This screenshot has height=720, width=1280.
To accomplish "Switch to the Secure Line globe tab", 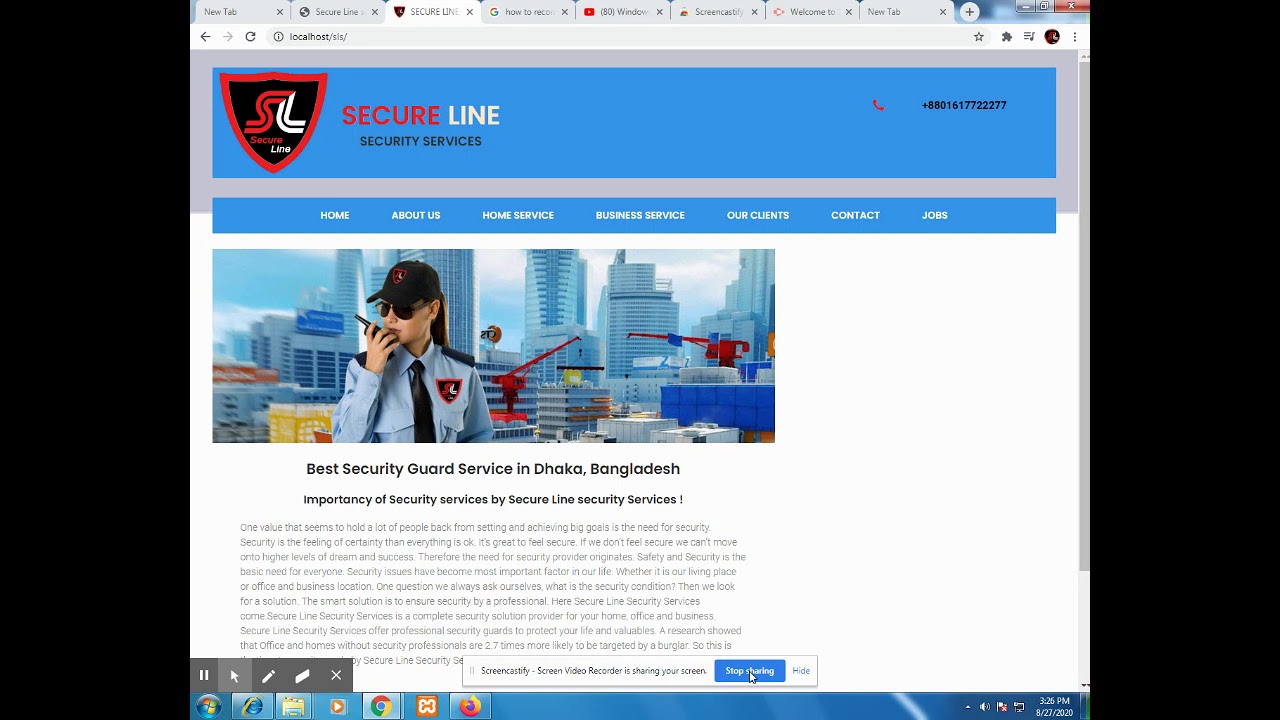I will pyautogui.click(x=337, y=12).
